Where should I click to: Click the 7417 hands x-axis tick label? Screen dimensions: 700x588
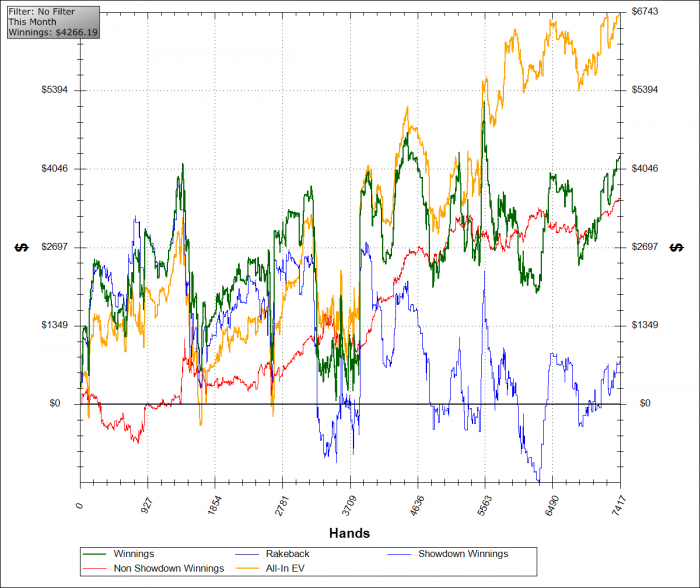click(x=619, y=505)
